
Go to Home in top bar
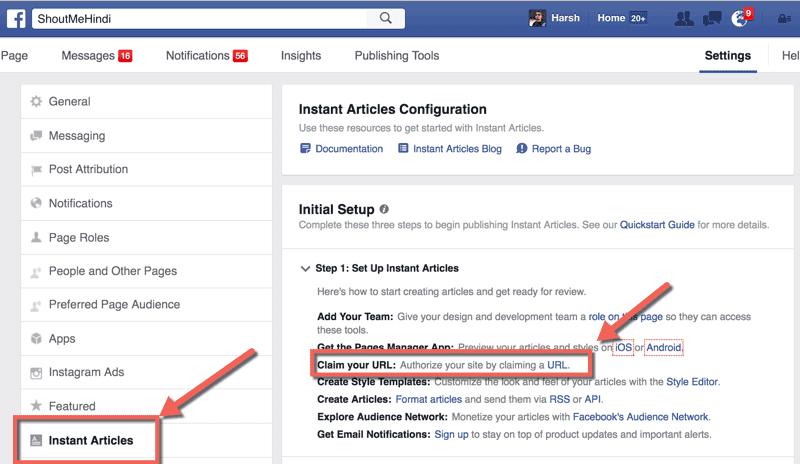(x=611, y=18)
